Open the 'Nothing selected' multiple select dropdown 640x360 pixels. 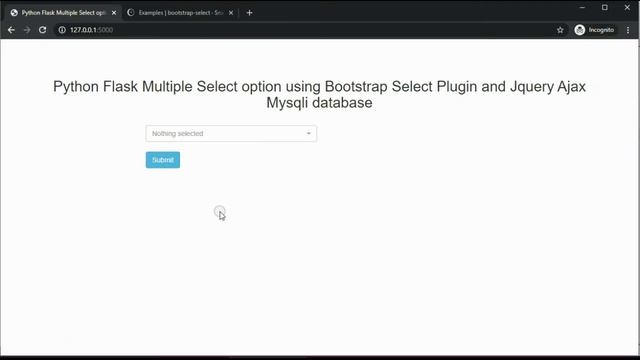click(231, 133)
